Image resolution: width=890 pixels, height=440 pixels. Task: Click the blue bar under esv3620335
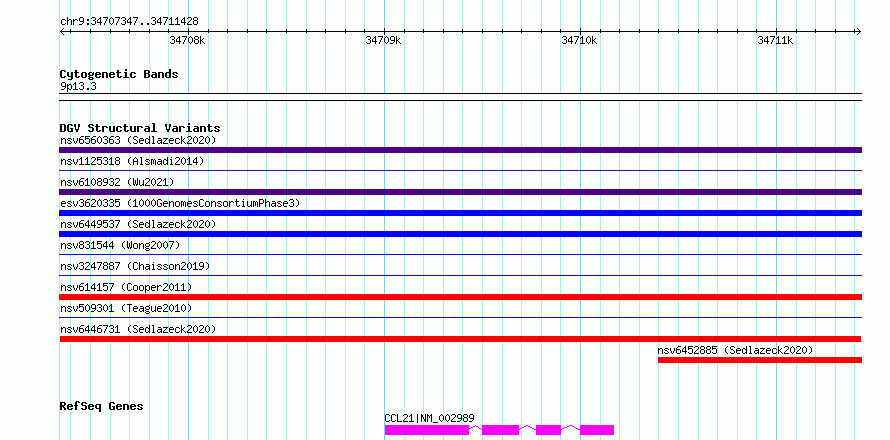tap(460, 213)
